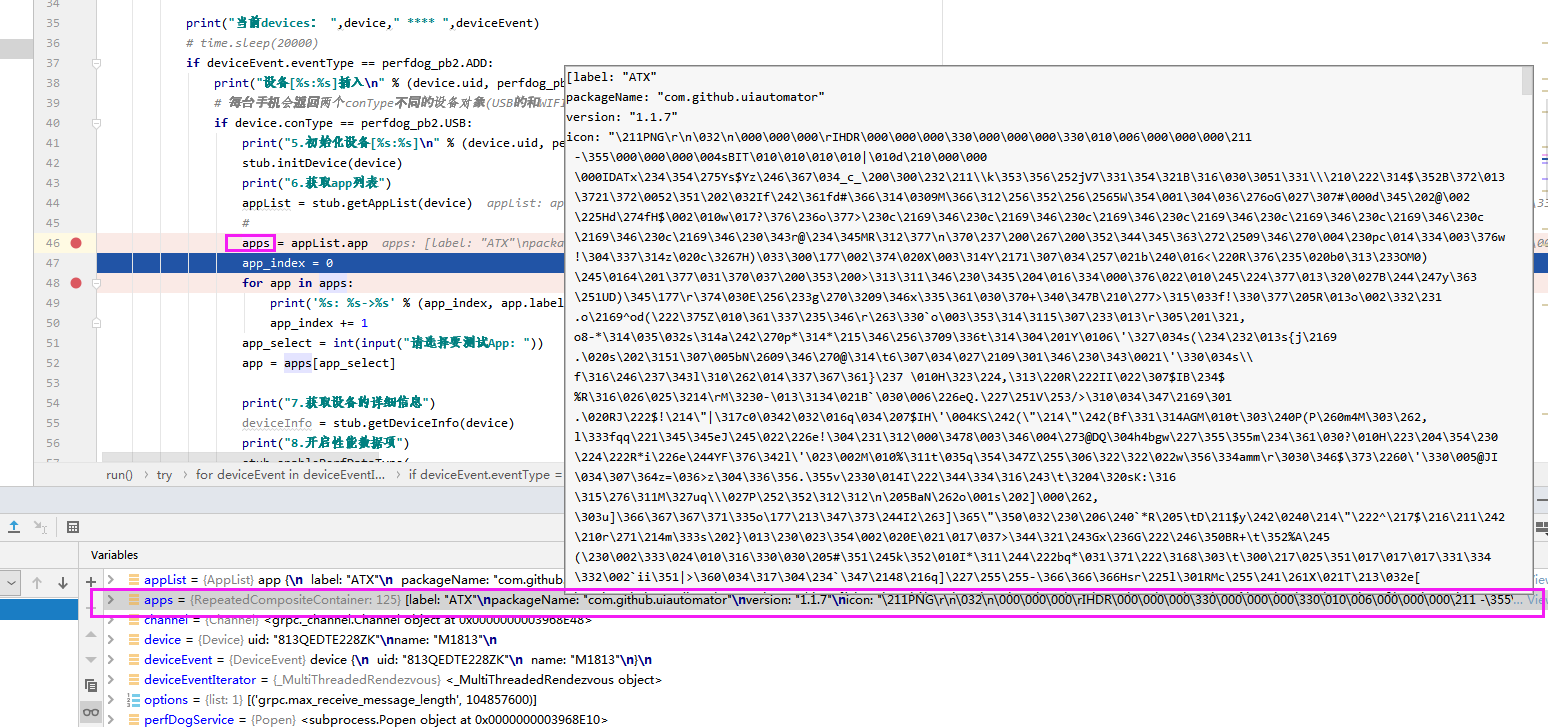This screenshot has width=1548, height=727.
Task: Click 'if deviceEvent.eventType' breadcrumb
Action: click(x=485, y=474)
